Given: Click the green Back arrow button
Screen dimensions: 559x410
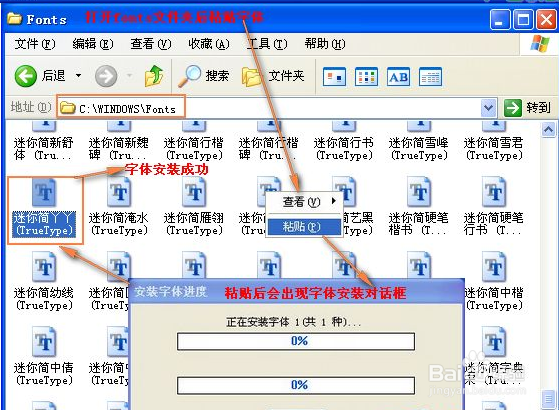Looking at the screenshot, I should (x=26, y=76).
